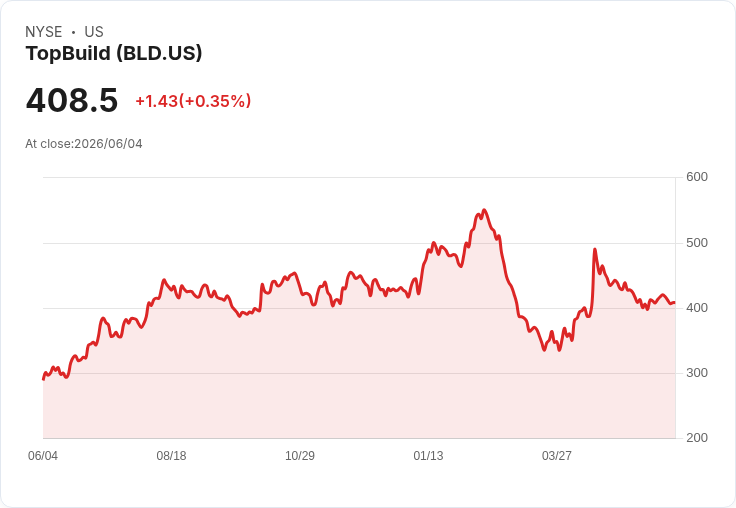Image resolution: width=736 pixels, height=508 pixels.
Task: Click the 10/29 x-axis date label
Action: 300,455
